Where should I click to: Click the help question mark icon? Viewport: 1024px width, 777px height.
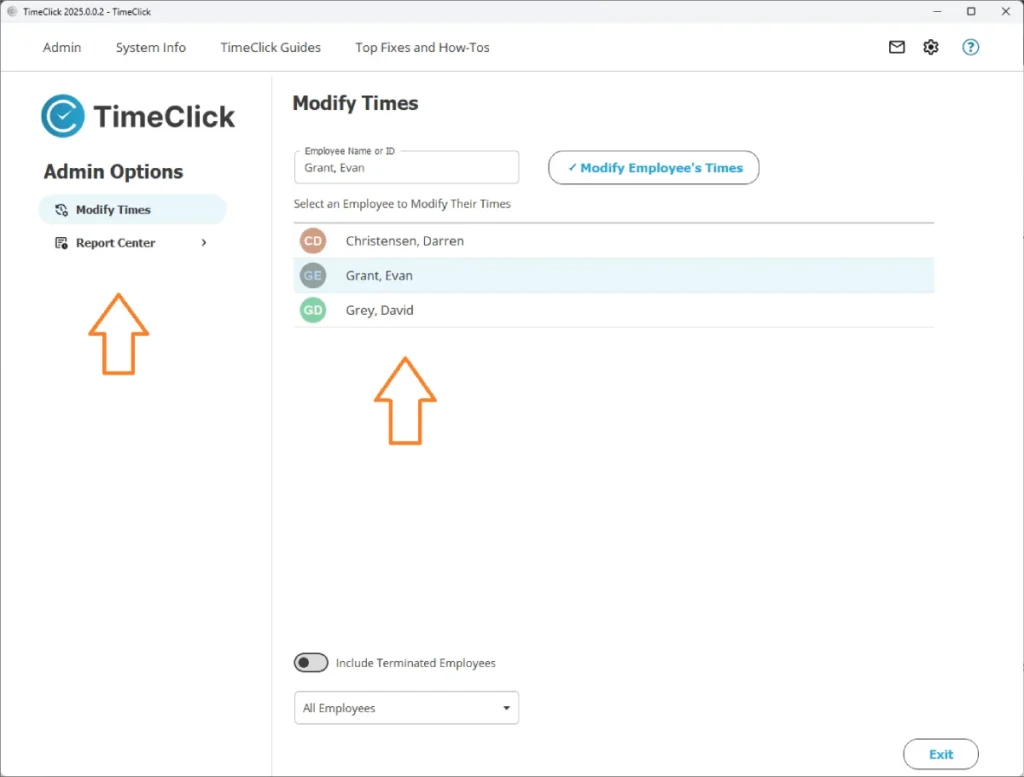969,47
